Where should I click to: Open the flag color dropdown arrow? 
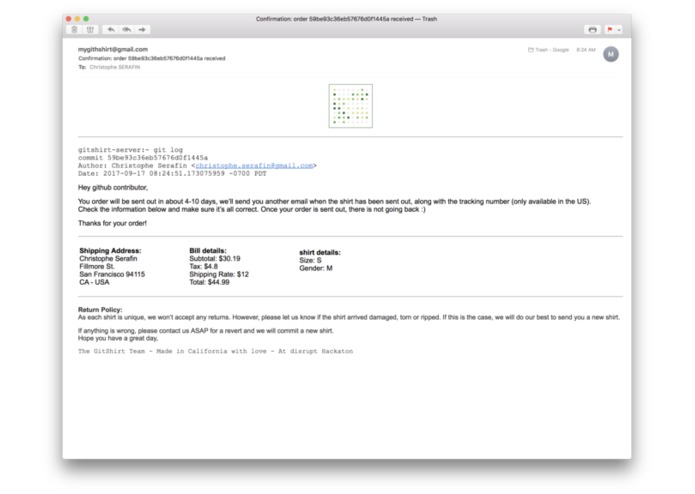(619, 30)
